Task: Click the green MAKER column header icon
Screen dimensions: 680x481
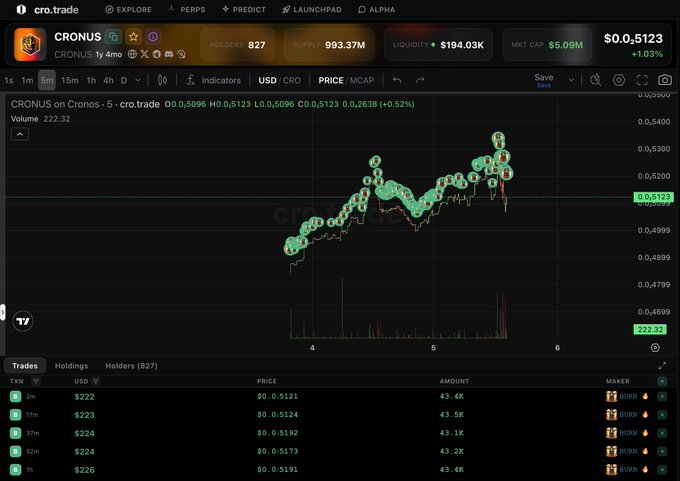Action: pos(662,381)
